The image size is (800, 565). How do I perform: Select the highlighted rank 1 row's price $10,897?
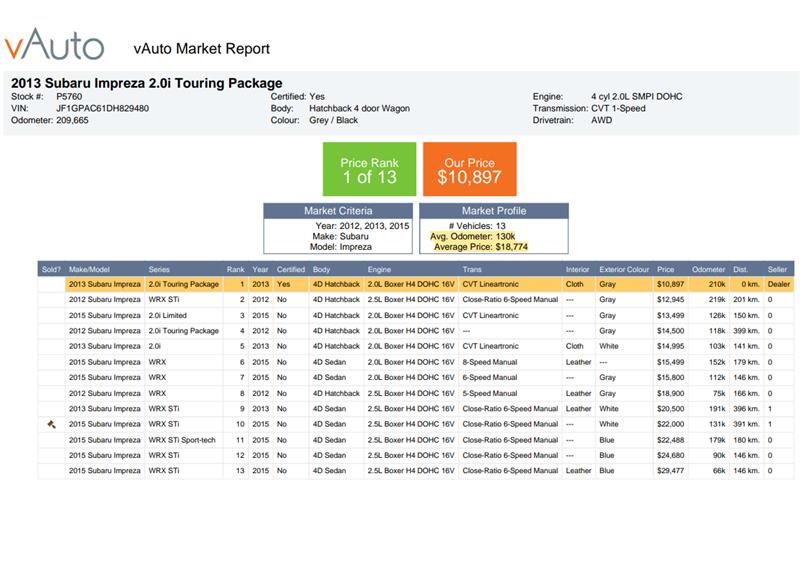click(x=670, y=284)
